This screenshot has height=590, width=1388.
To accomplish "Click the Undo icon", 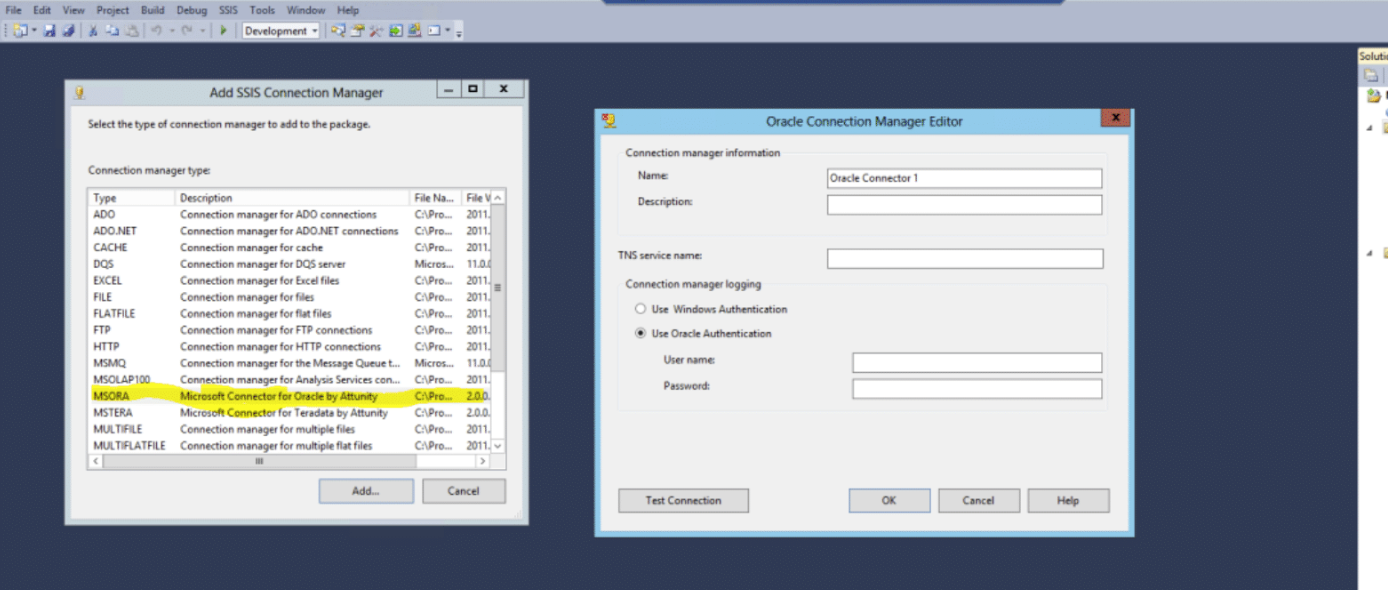I will [x=155, y=31].
